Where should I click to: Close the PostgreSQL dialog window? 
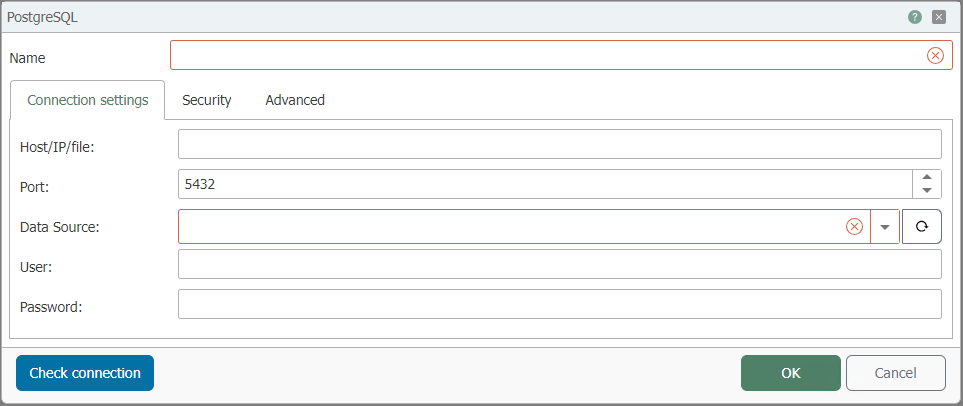pyautogui.click(x=938, y=17)
